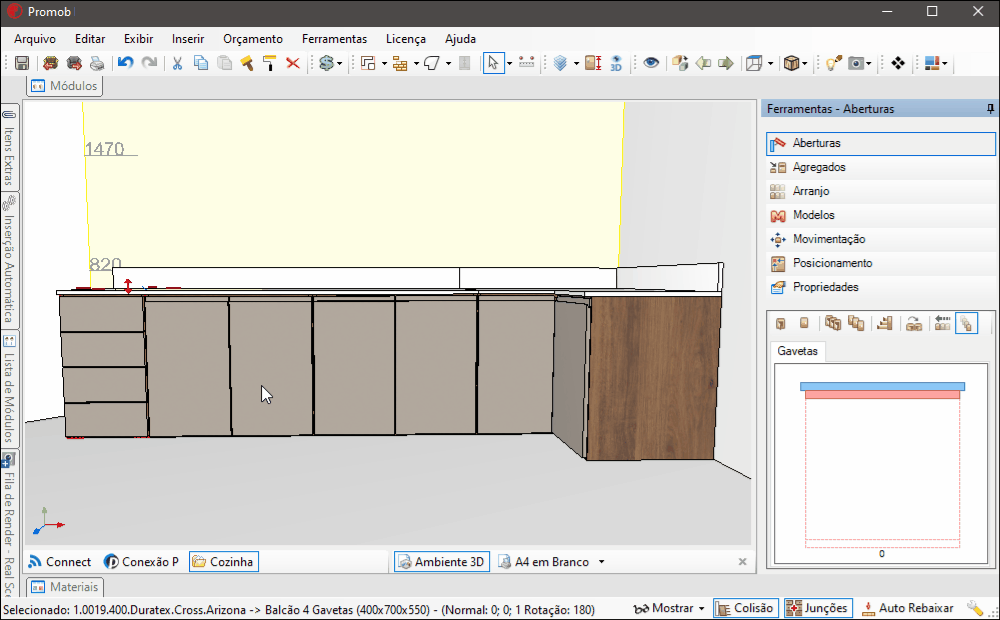1000x620 pixels.
Task: Copy selection with the Copy icon
Action: coord(201,63)
